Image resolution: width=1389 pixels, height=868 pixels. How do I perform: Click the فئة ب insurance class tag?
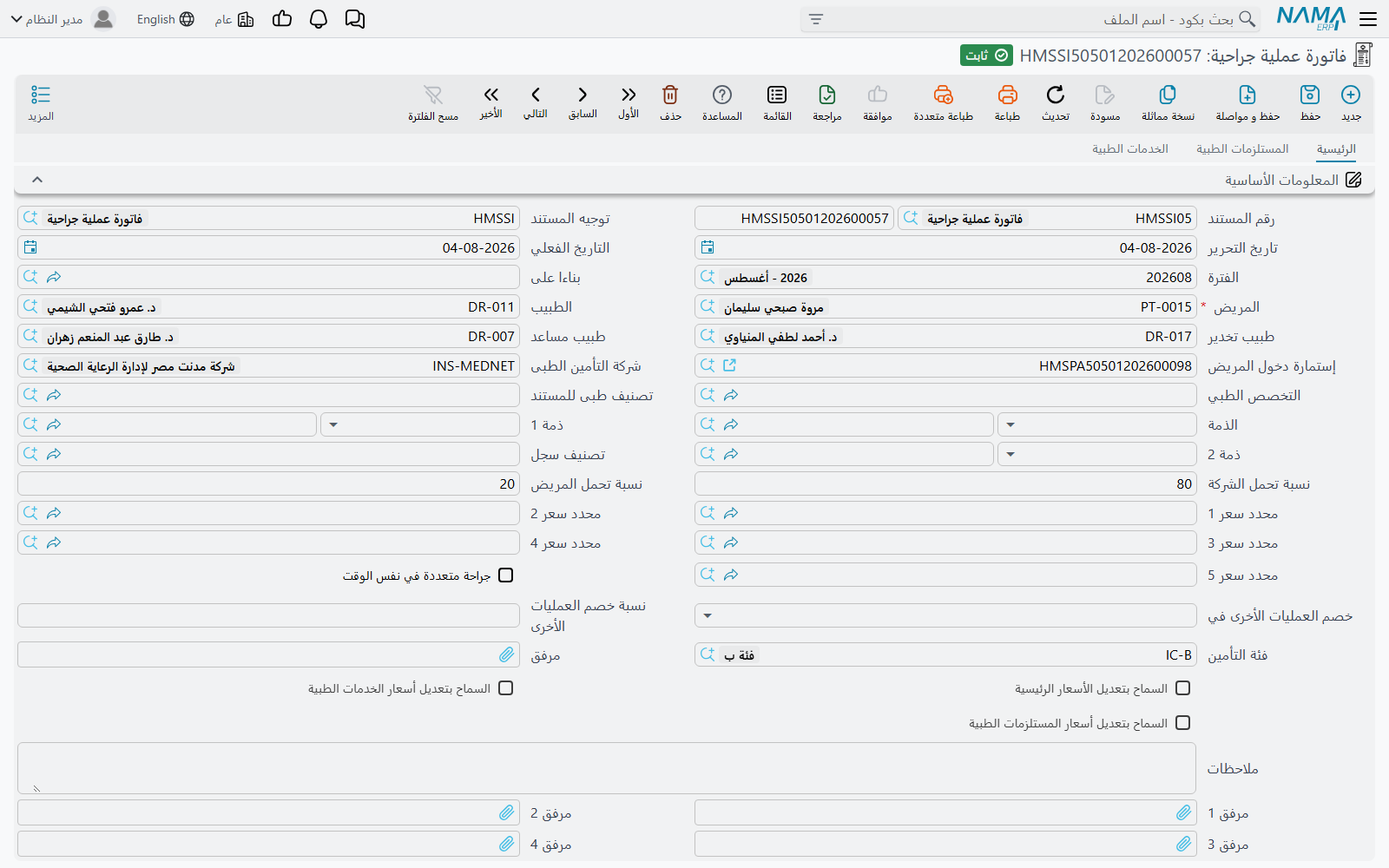click(739, 655)
